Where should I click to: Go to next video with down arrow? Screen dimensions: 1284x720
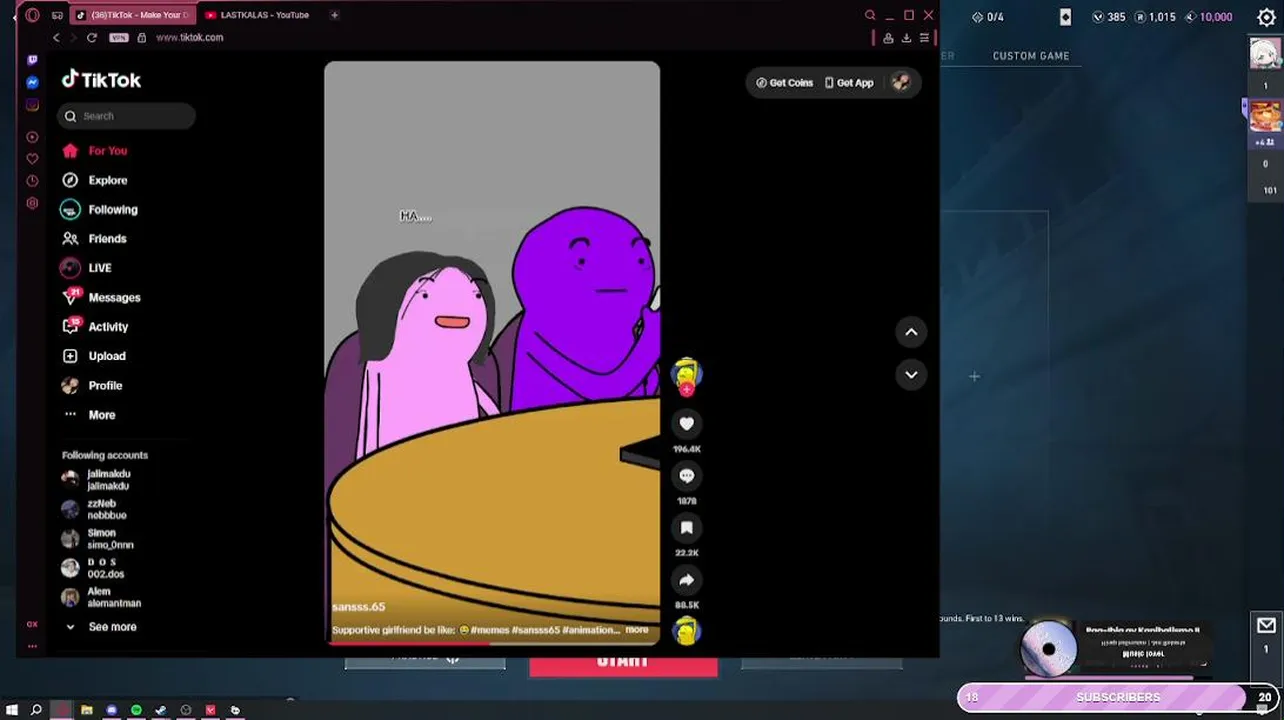[911, 375]
